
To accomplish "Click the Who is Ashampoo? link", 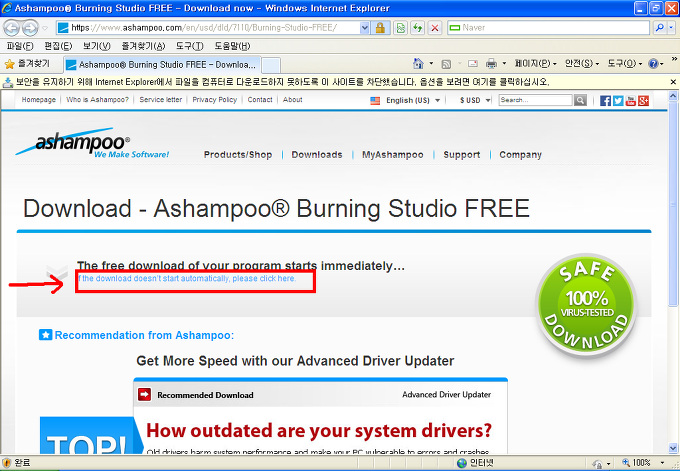I will (x=97, y=100).
